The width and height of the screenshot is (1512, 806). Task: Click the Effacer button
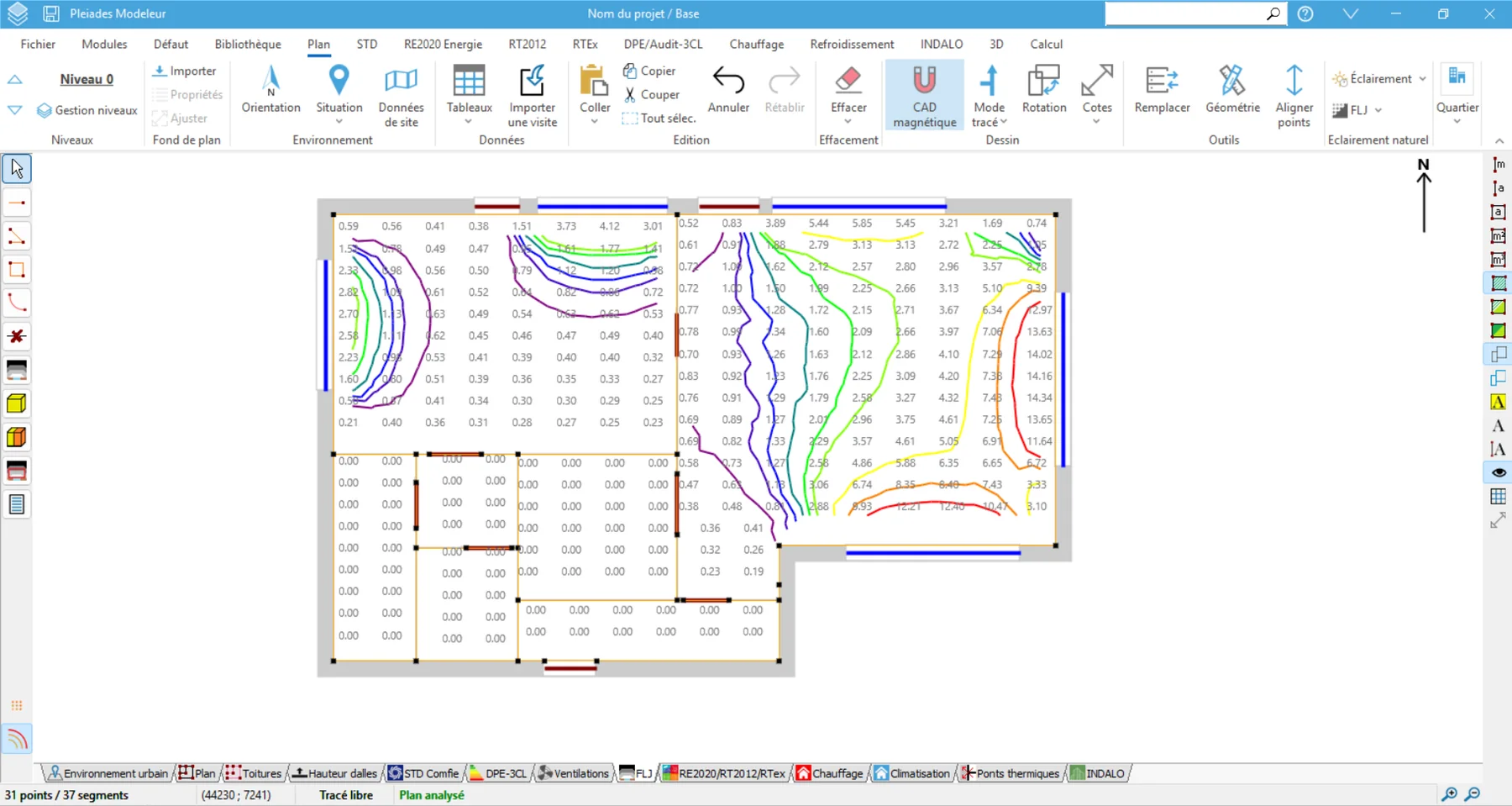pyautogui.click(x=848, y=89)
